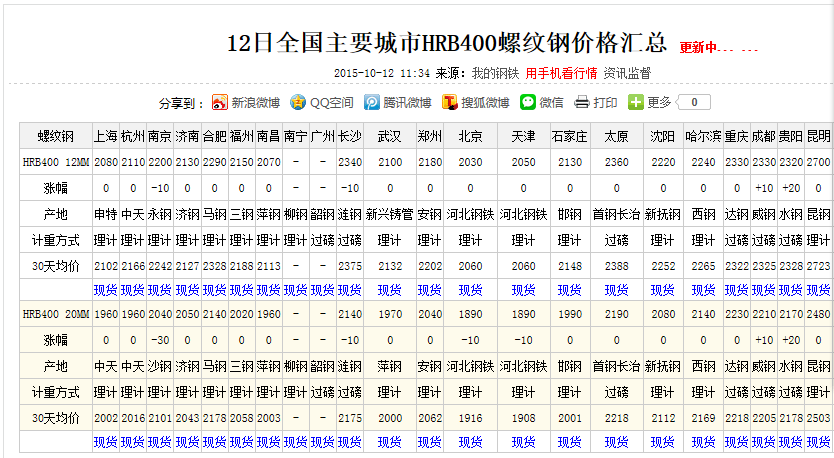Click the 12MM 现货 link under 昆明

pyautogui.click(x=818, y=290)
